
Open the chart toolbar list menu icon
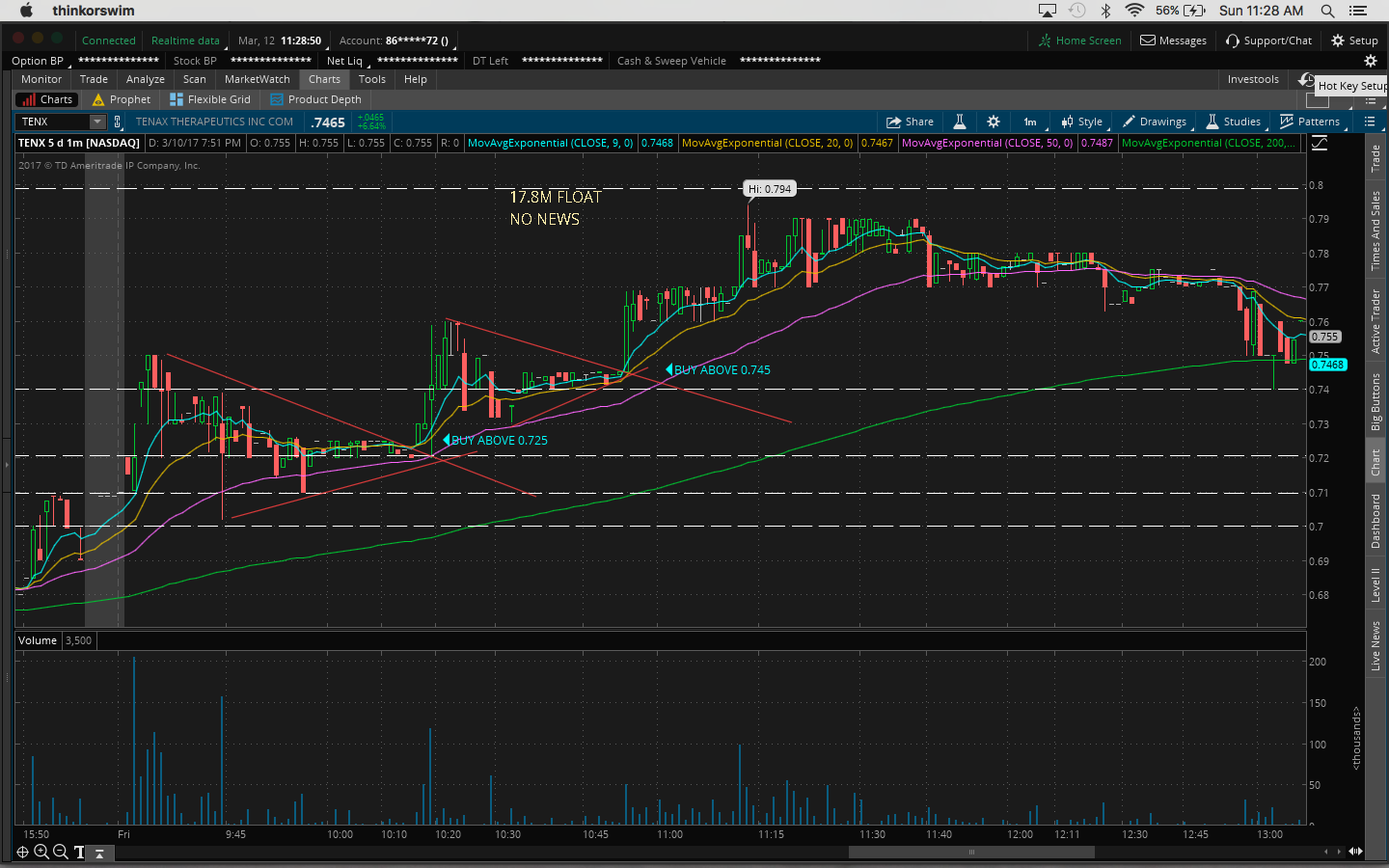point(1370,122)
